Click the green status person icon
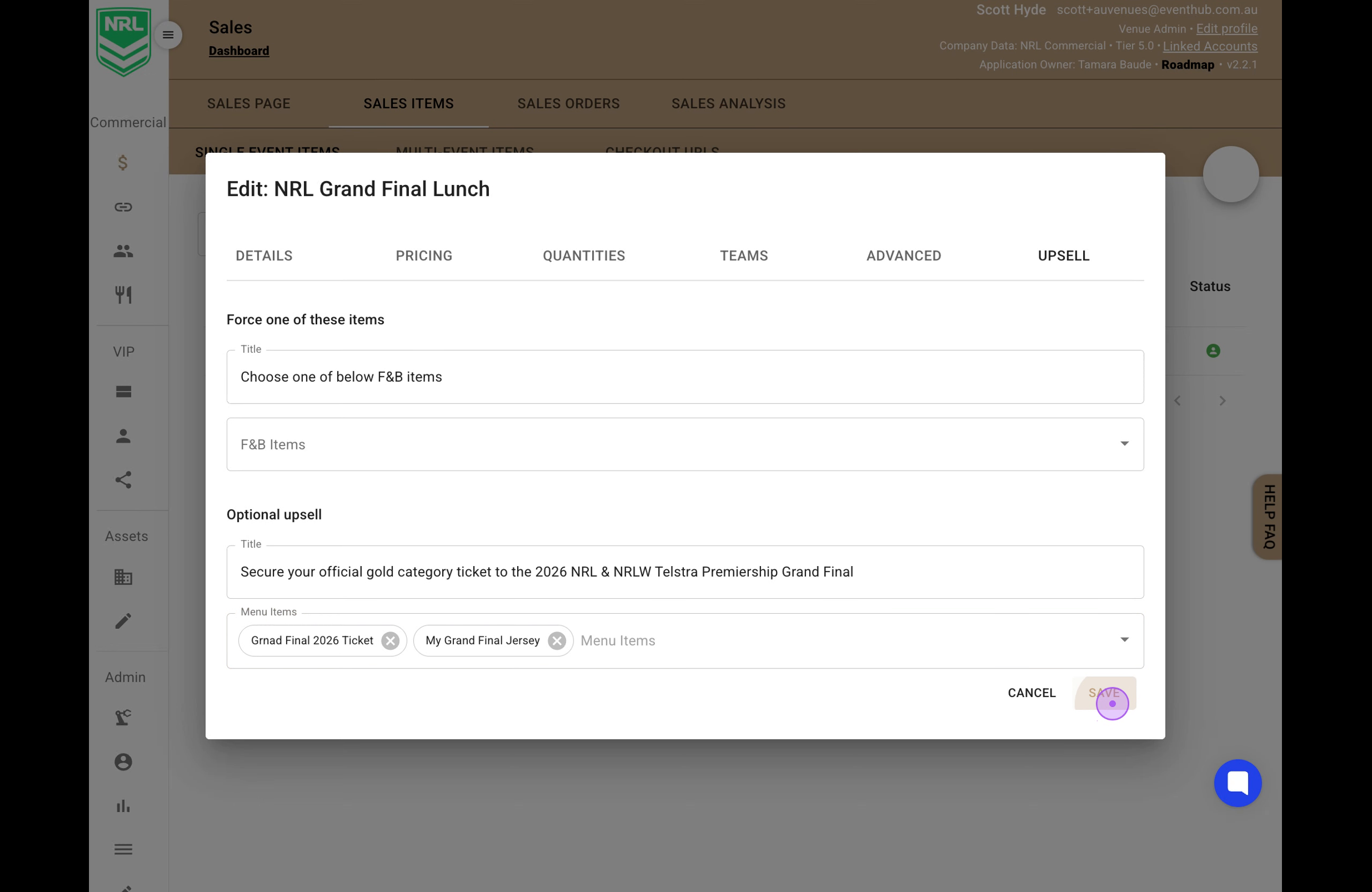Image resolution: width=1372 pixels, height=892 pixels. [1213, 351]
